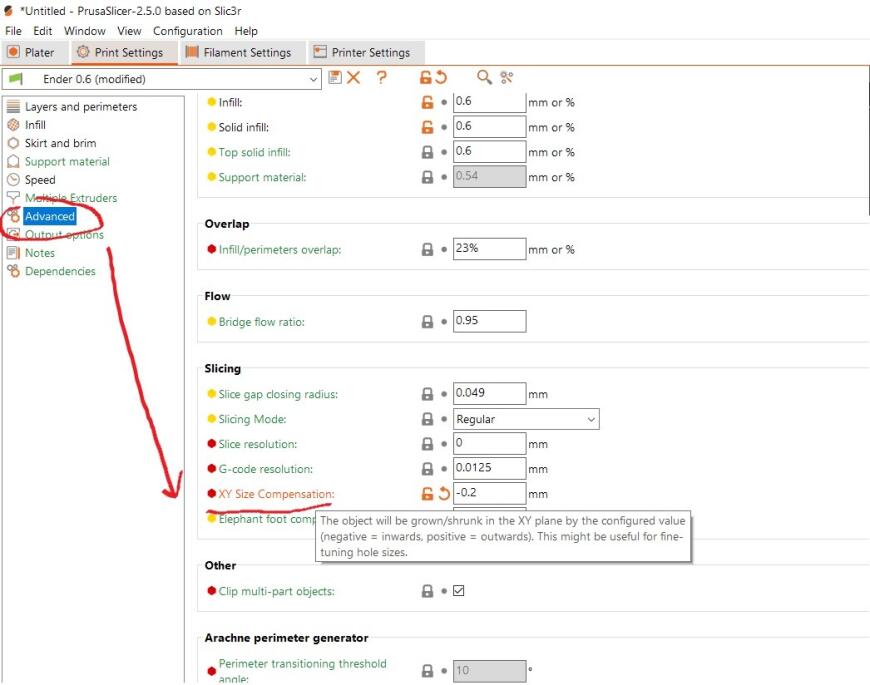Viewport: 870px width, 685px height.
Task: Switch to the Print Settings tab
Action: (124, 53)
